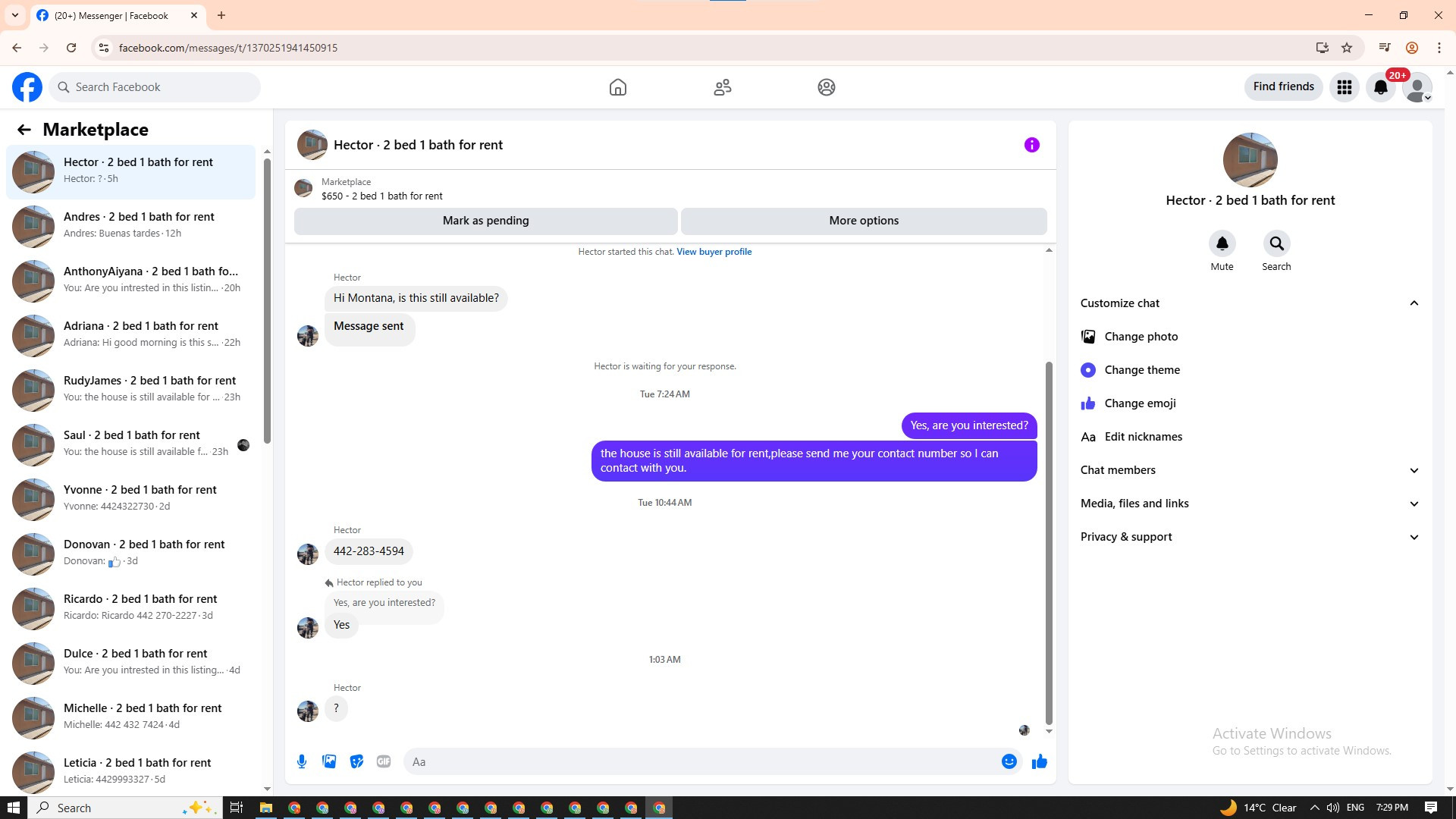1456x819 pixels.
Task: Open the Andres 2 bed 1 bath conversation
Action: pyautogui.click(x=139, y=224)
